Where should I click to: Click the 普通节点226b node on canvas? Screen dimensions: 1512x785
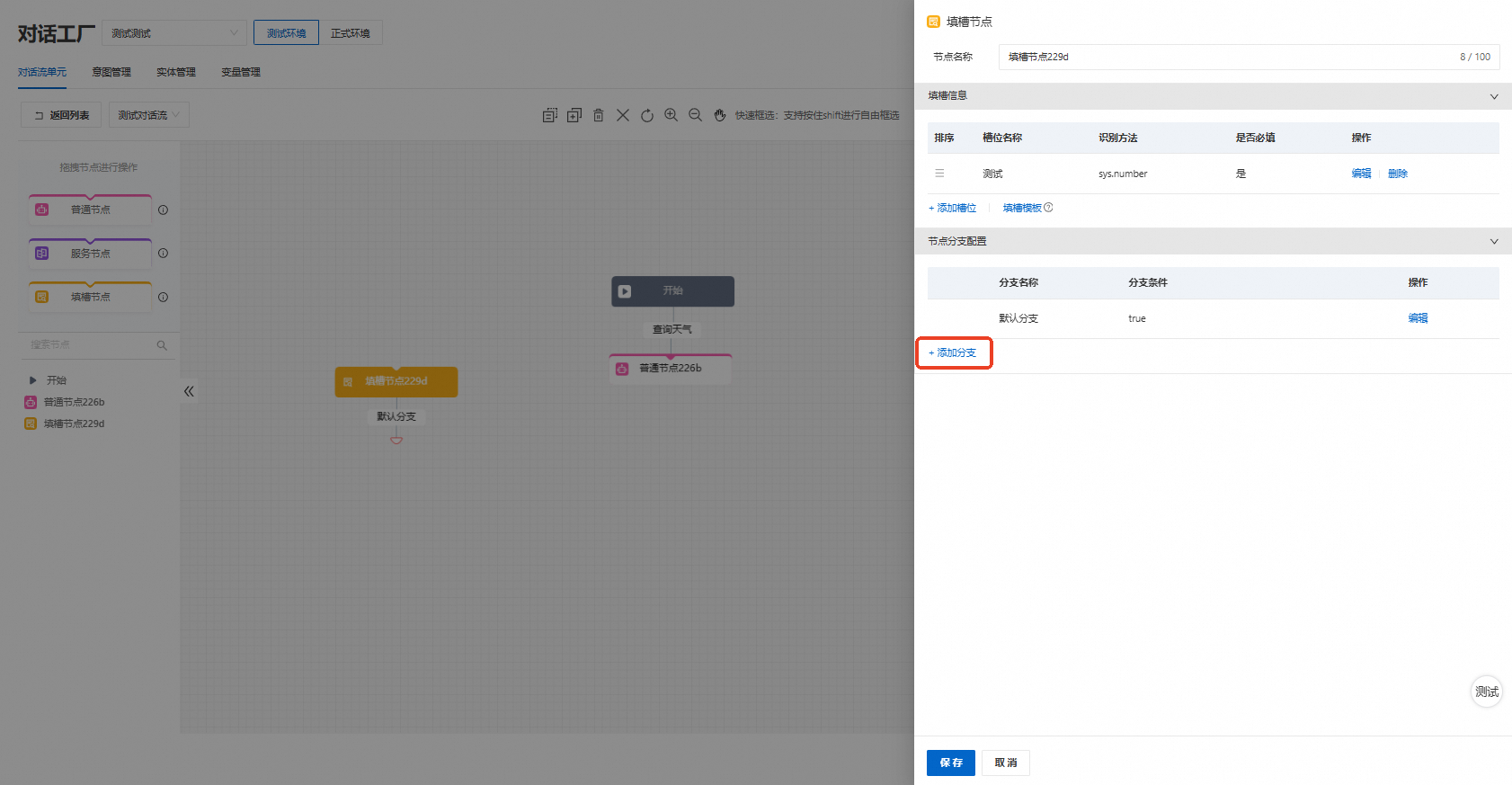671,369
